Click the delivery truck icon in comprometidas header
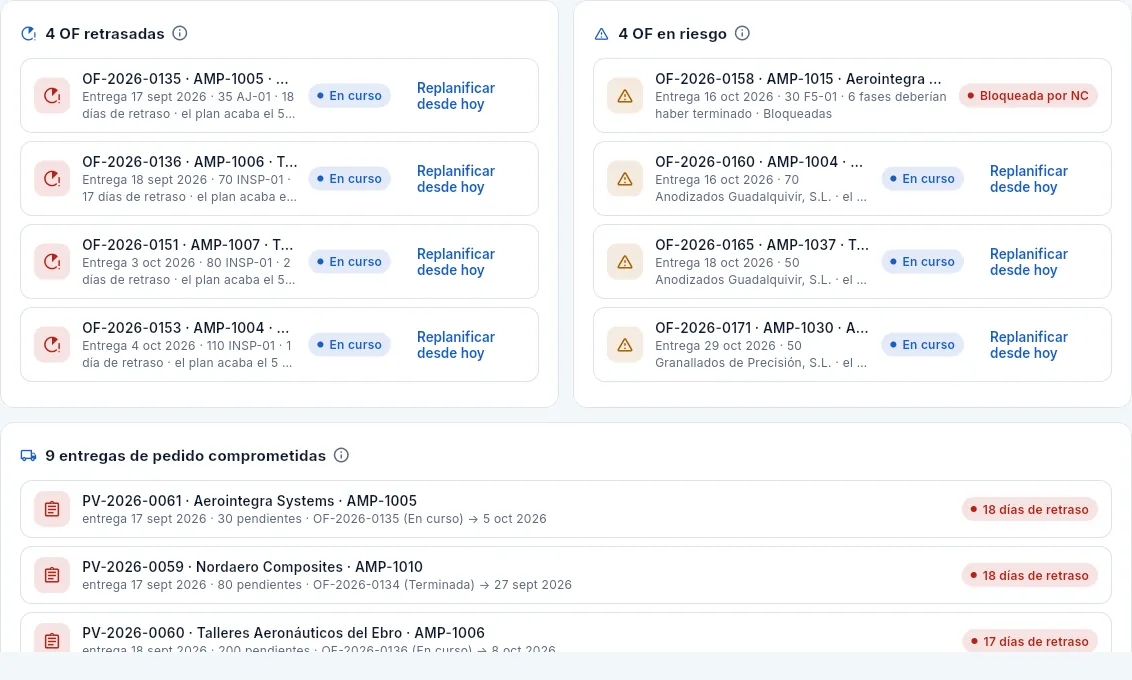Screen dimensions: 1132x680 tap(28, 455)
